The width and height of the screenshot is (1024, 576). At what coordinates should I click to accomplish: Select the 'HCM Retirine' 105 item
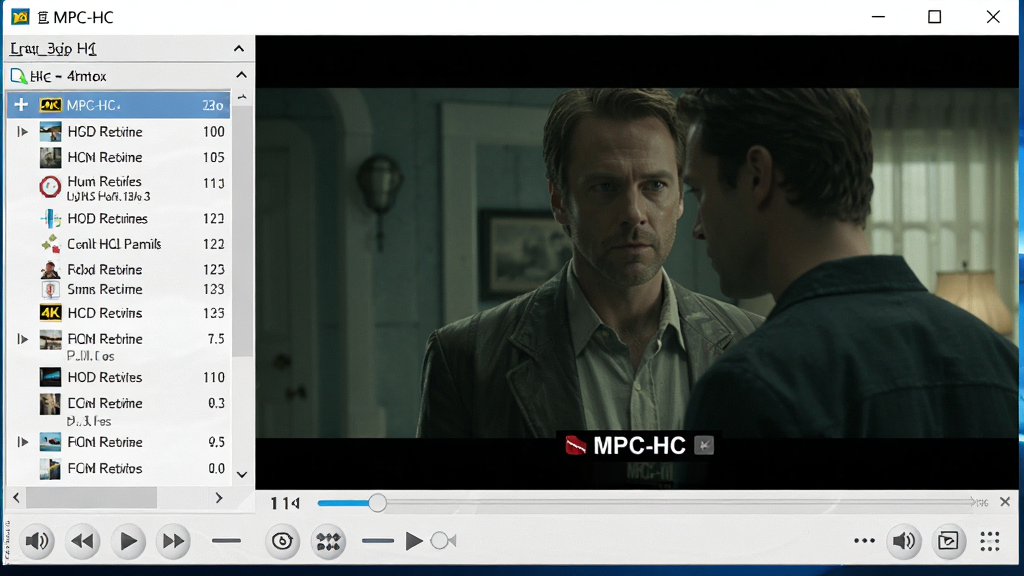(118, 157)
